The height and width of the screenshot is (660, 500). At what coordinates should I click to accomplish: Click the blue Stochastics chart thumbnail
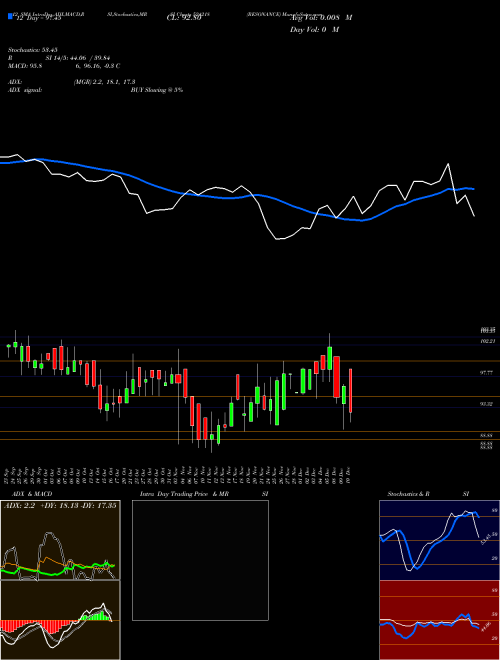[x=439, y=540]
